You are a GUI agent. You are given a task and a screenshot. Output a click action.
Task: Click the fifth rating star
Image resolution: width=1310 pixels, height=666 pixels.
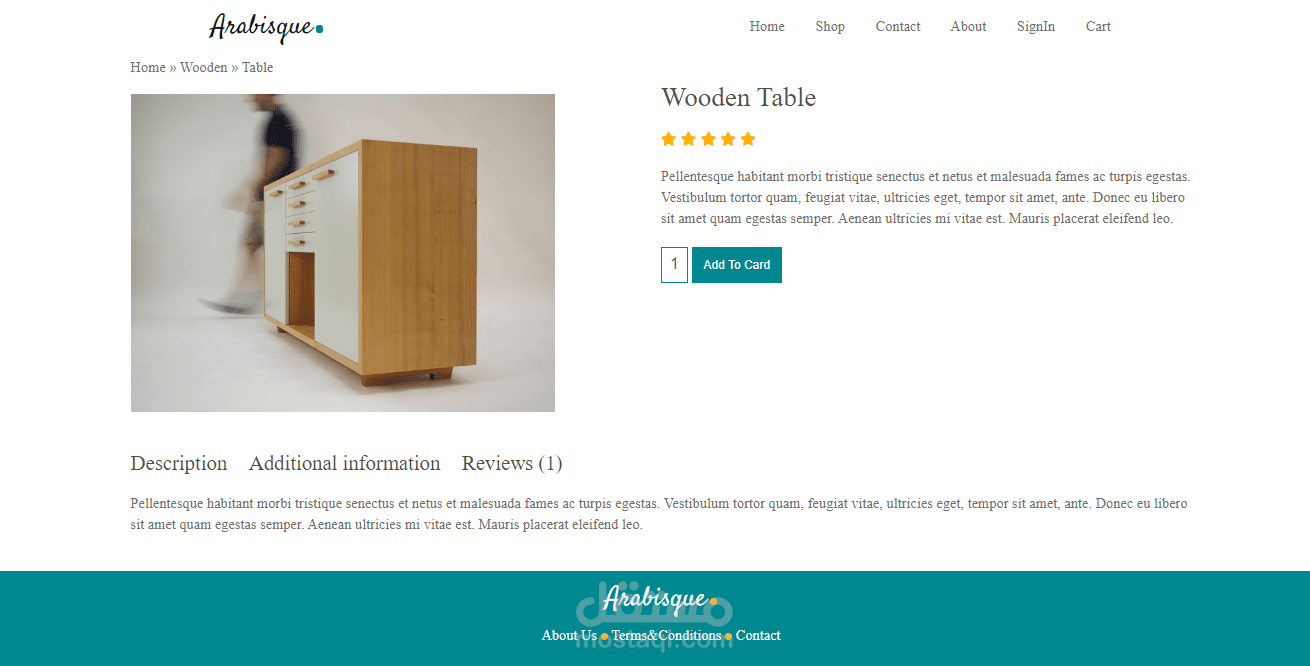tap(748, 139)
